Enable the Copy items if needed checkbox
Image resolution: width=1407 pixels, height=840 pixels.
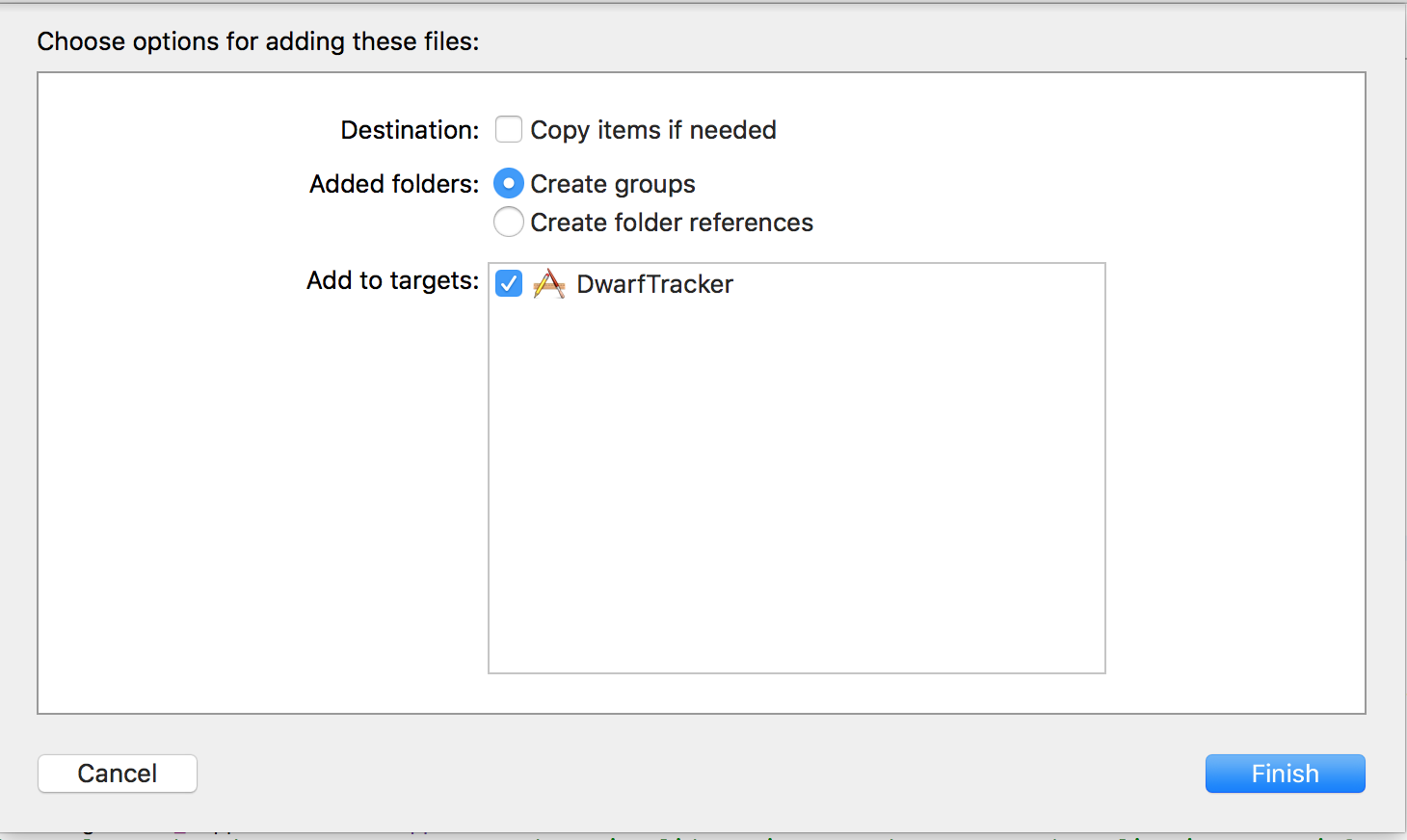coord(509,129)
